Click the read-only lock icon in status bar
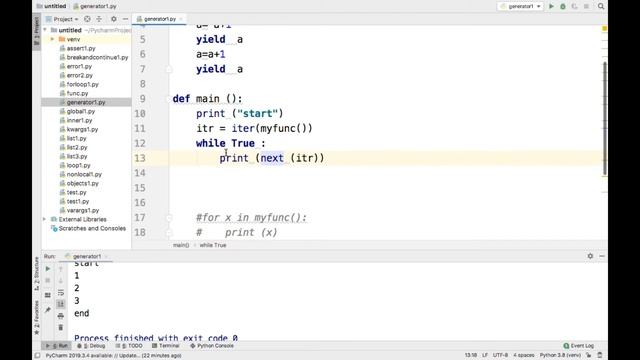The width and height of the screenshot is (640, 360). tap(589, 356)
